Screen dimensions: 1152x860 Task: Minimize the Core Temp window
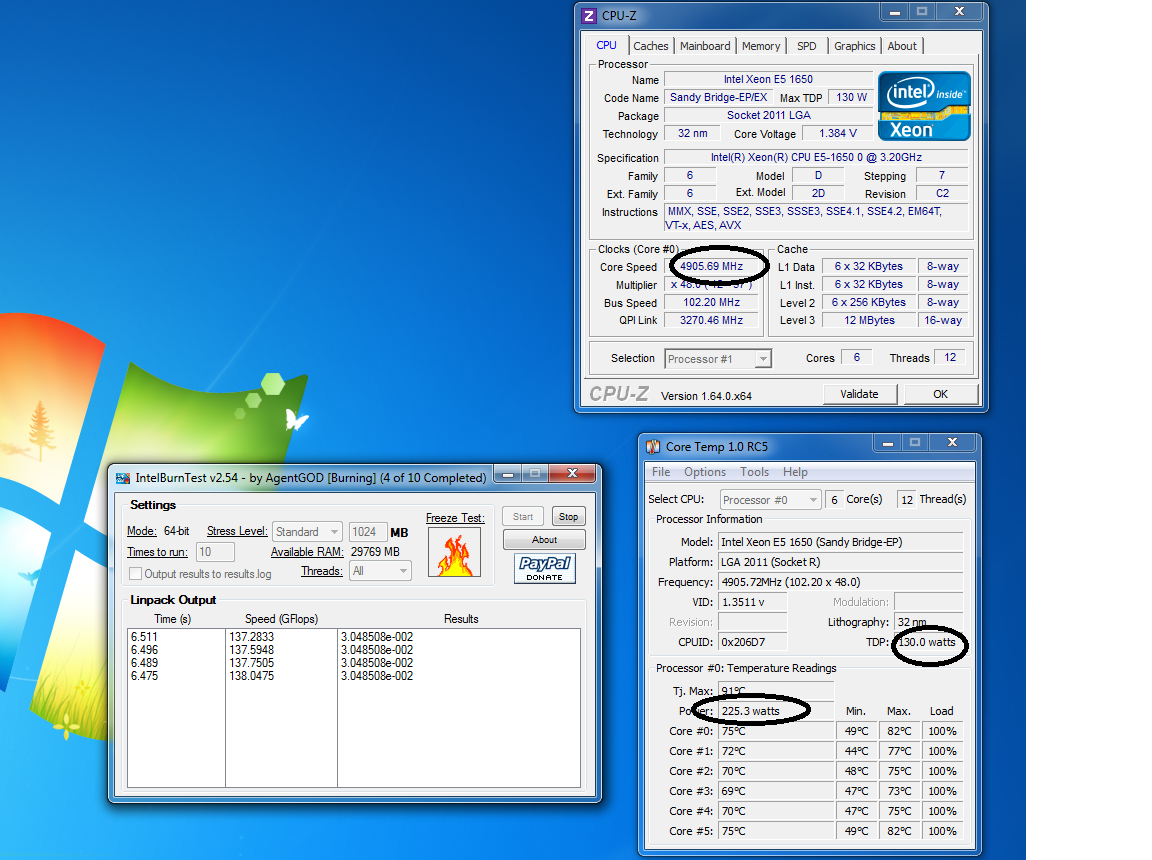tap(888, 444)
